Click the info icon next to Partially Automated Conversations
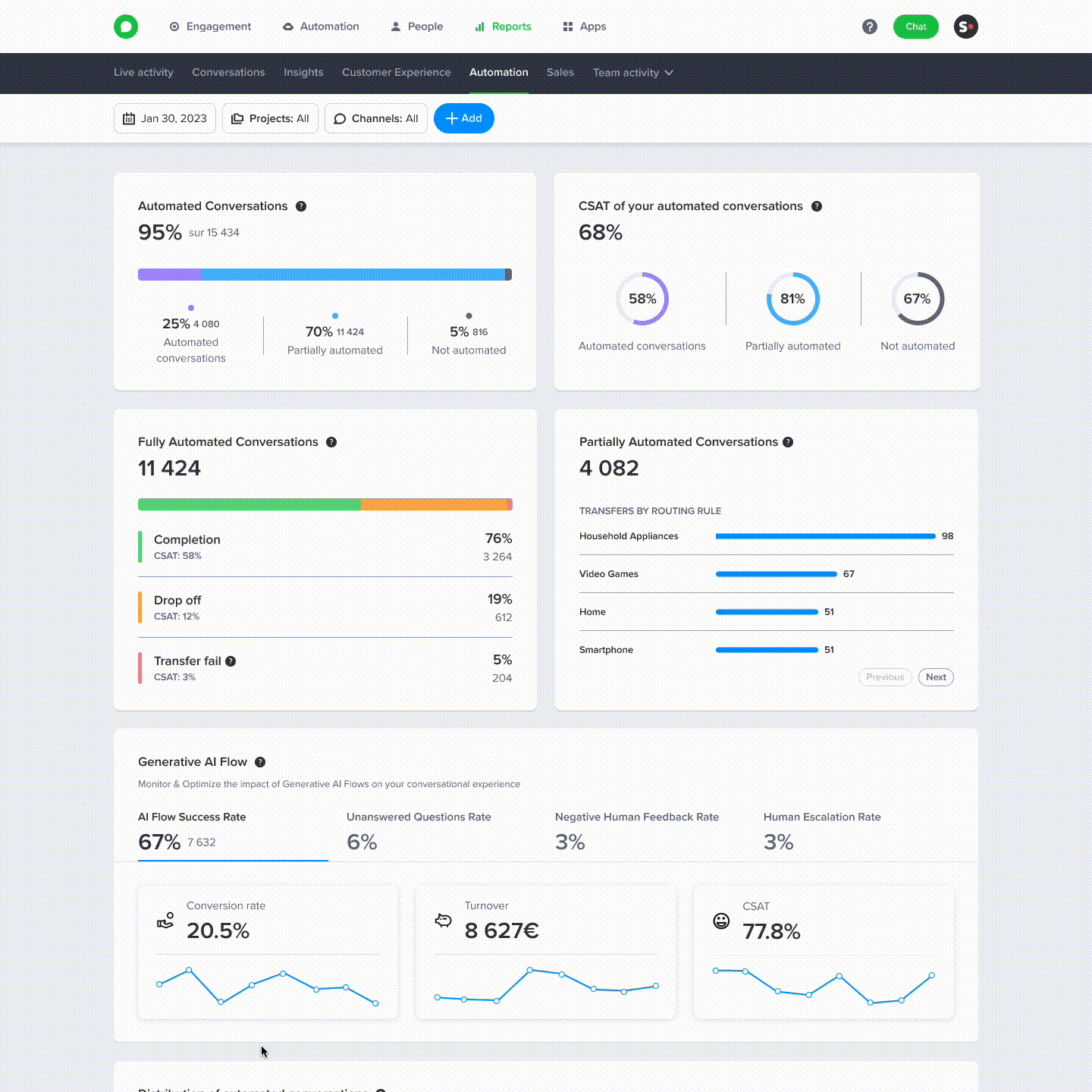 (788, 442)
